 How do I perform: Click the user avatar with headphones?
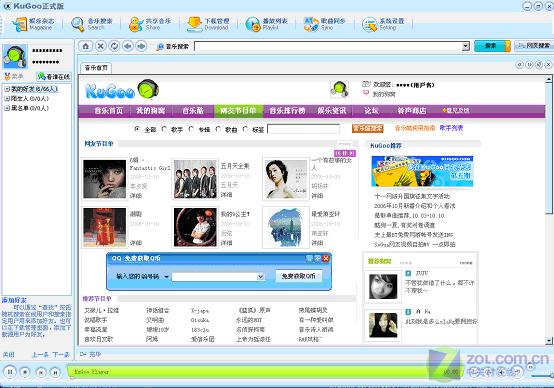pyautogui.click(x=15, y=56)
